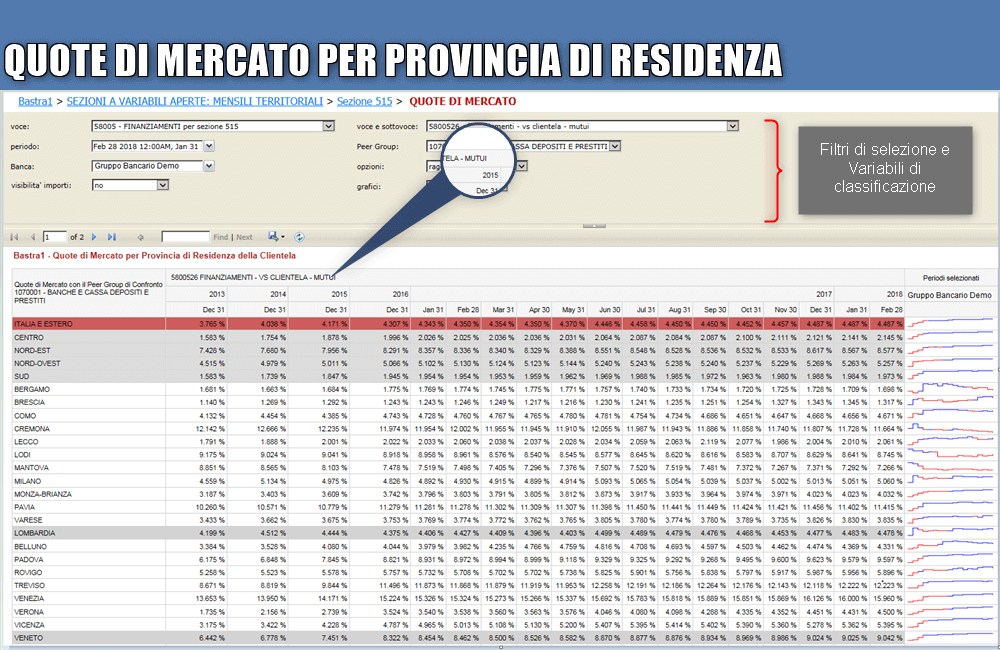Click the current page number field
The height and width of the screenshot is (650, 1000).
pos(54,237)
